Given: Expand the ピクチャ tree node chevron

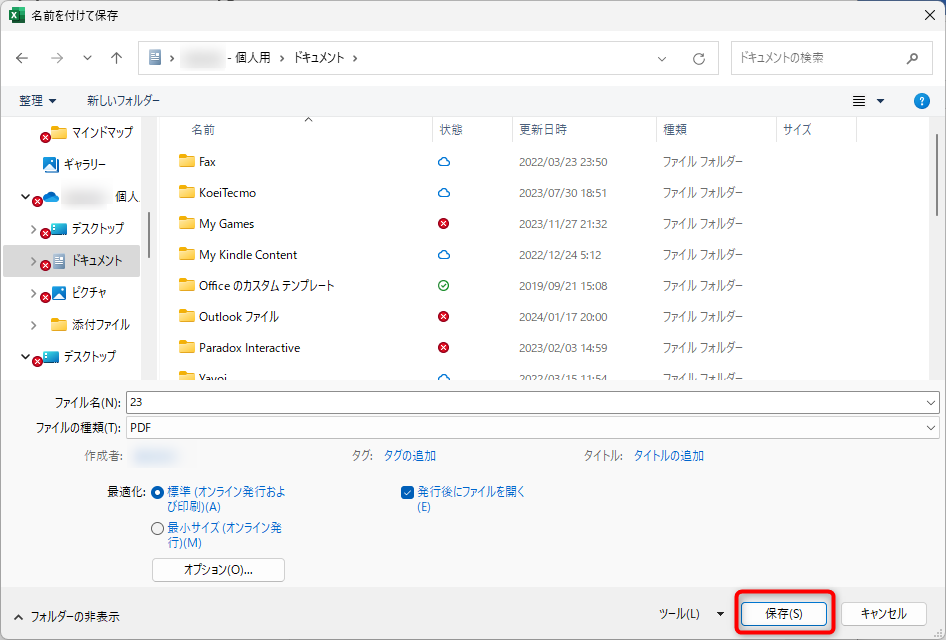Looking at the screenshot, I should point(33,293).
